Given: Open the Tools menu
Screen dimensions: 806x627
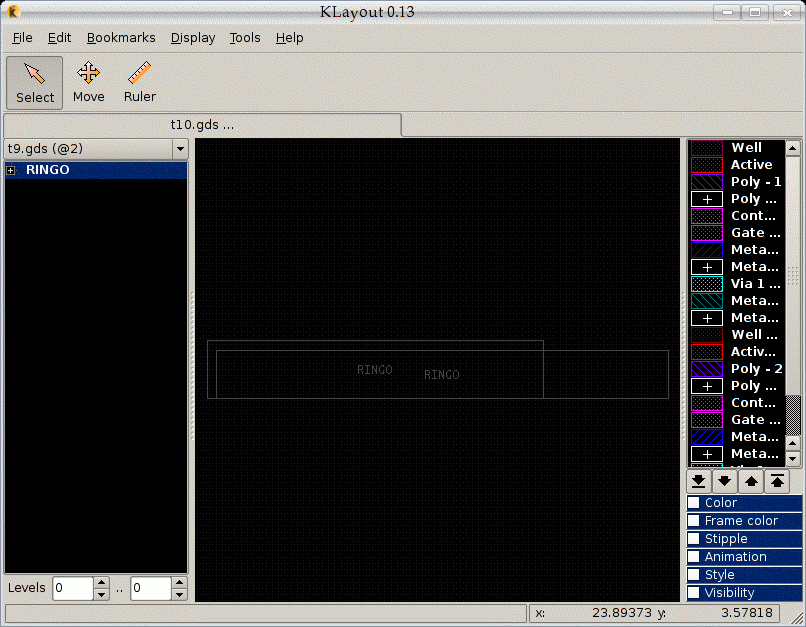Looking at the screenshot, I should coord(245,38).
